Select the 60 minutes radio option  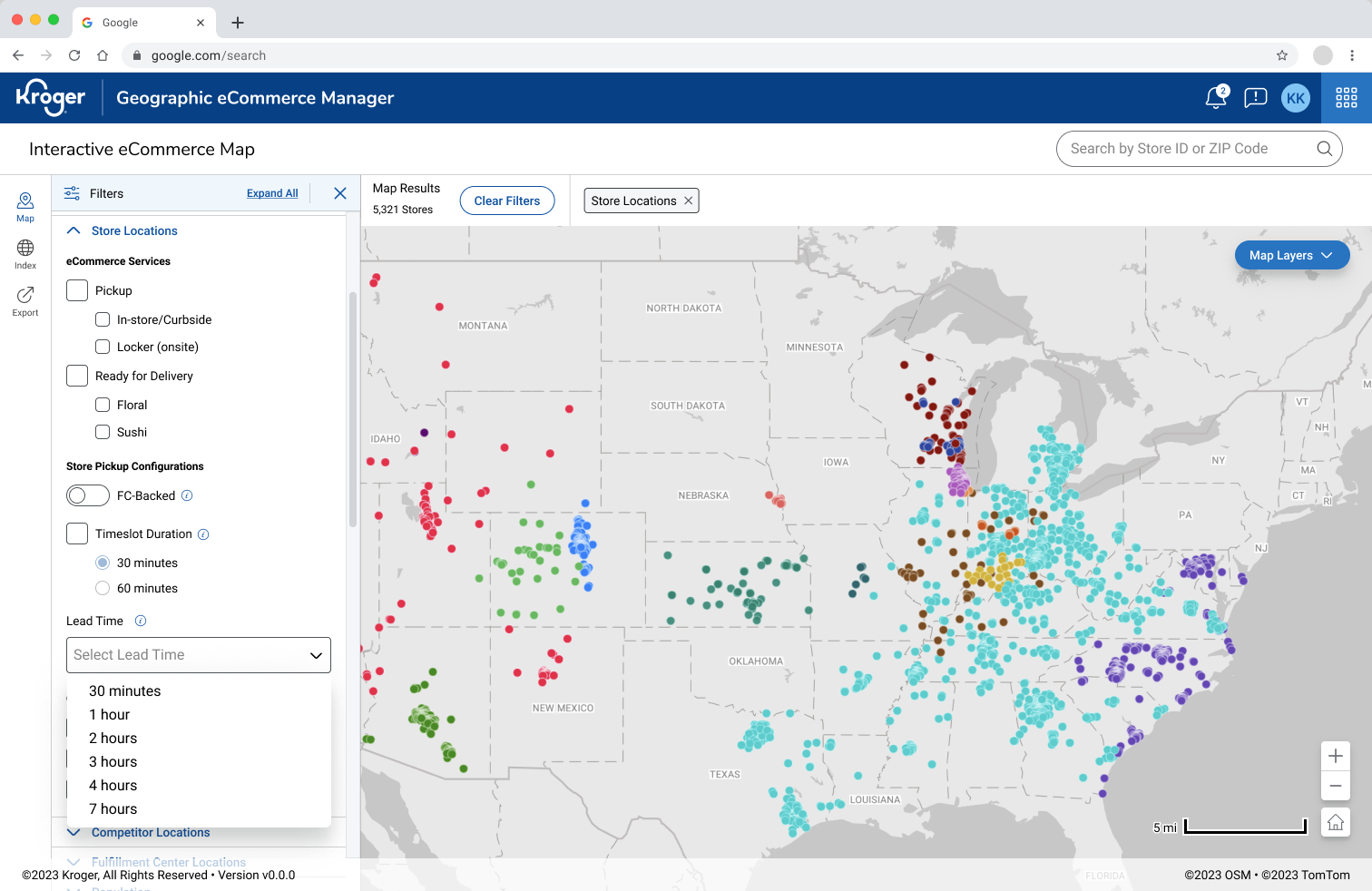click(103, 588)
